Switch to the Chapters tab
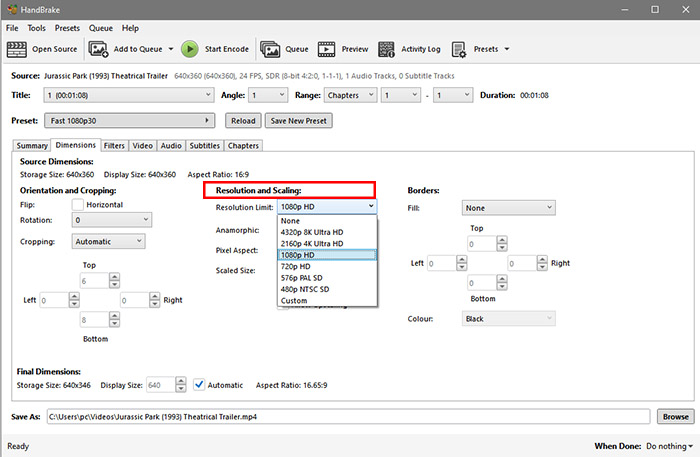The image size is (700, 457). pyautogui.click(x=243, y=145)
